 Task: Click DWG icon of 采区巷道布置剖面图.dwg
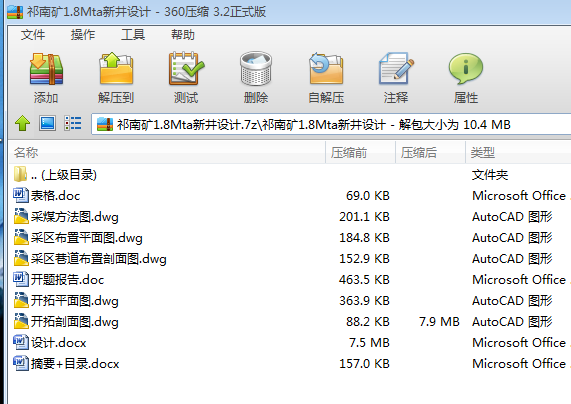tap(21, 258)
